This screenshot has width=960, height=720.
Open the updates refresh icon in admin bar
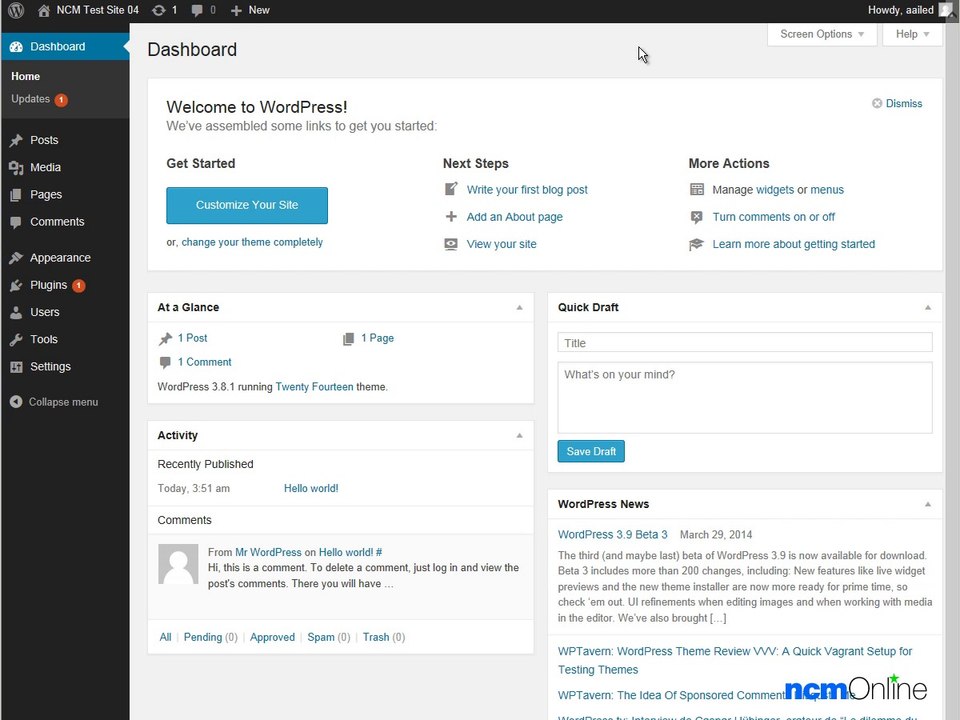(x=159, y=10)
